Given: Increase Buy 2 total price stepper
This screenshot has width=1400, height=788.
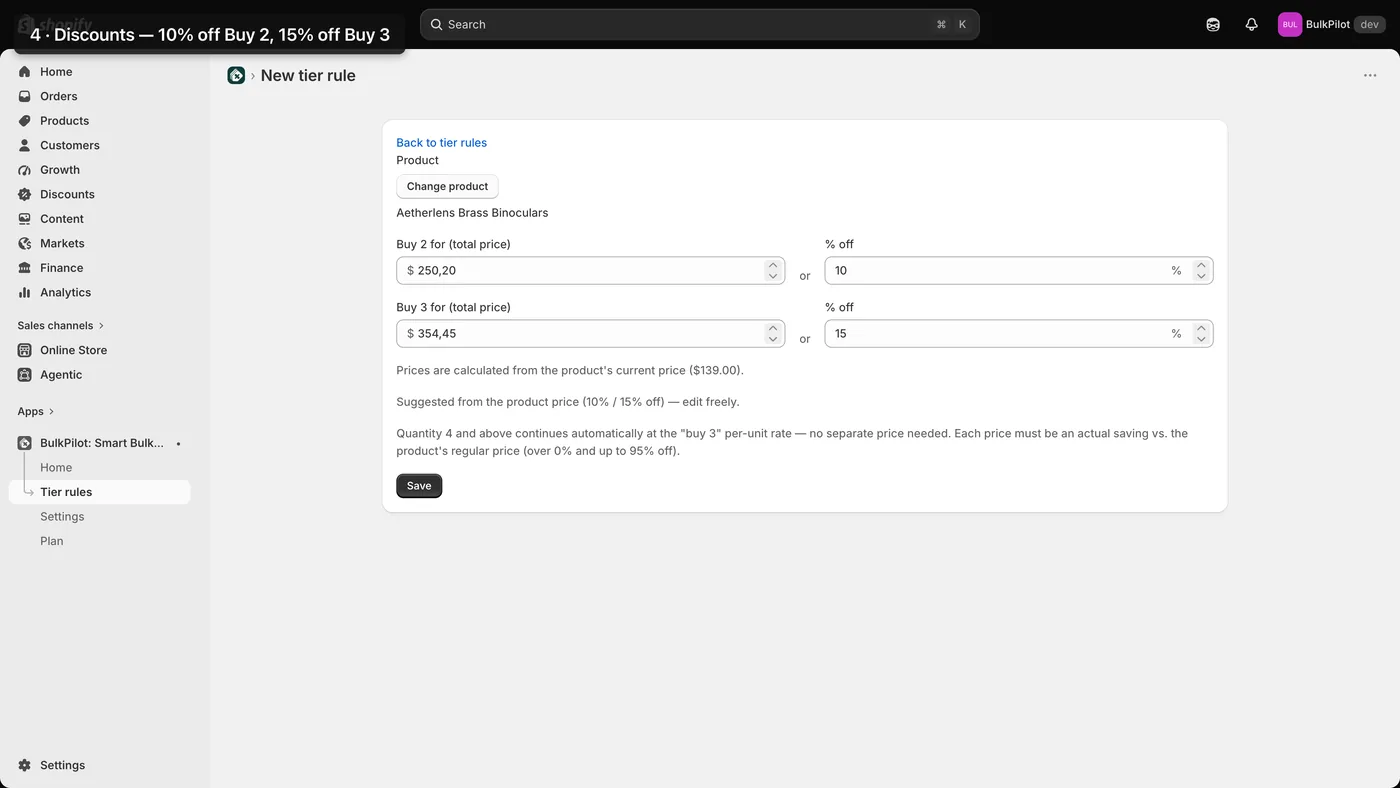Looking at the screenshot, I should [x=772, y=266].
